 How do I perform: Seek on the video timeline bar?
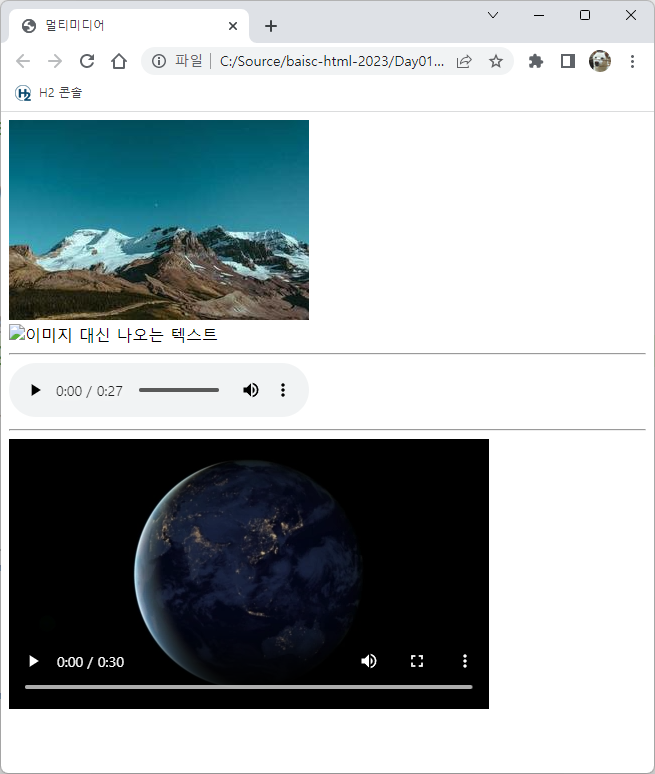[x=249, y=687]
